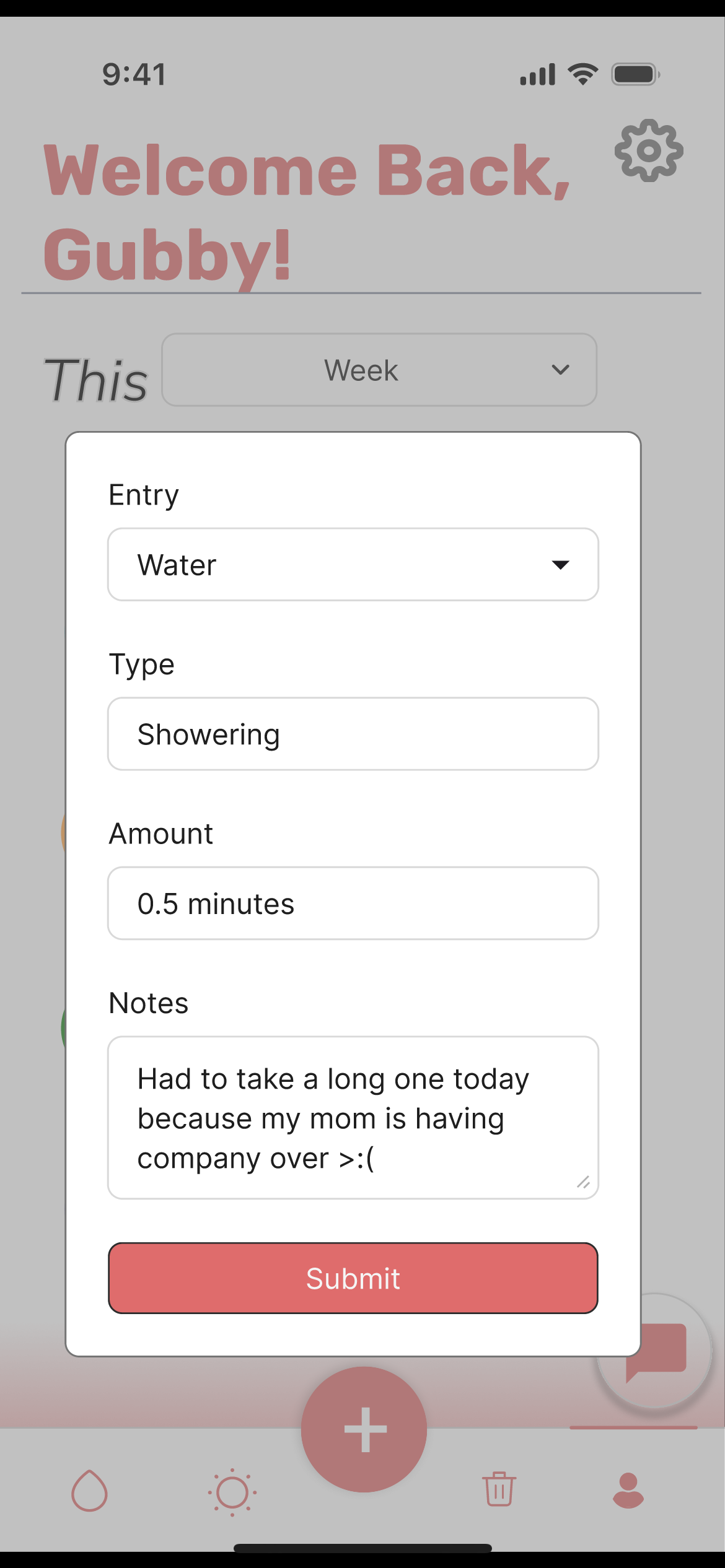Open settings via the gear icon

(x=649, y=150)
